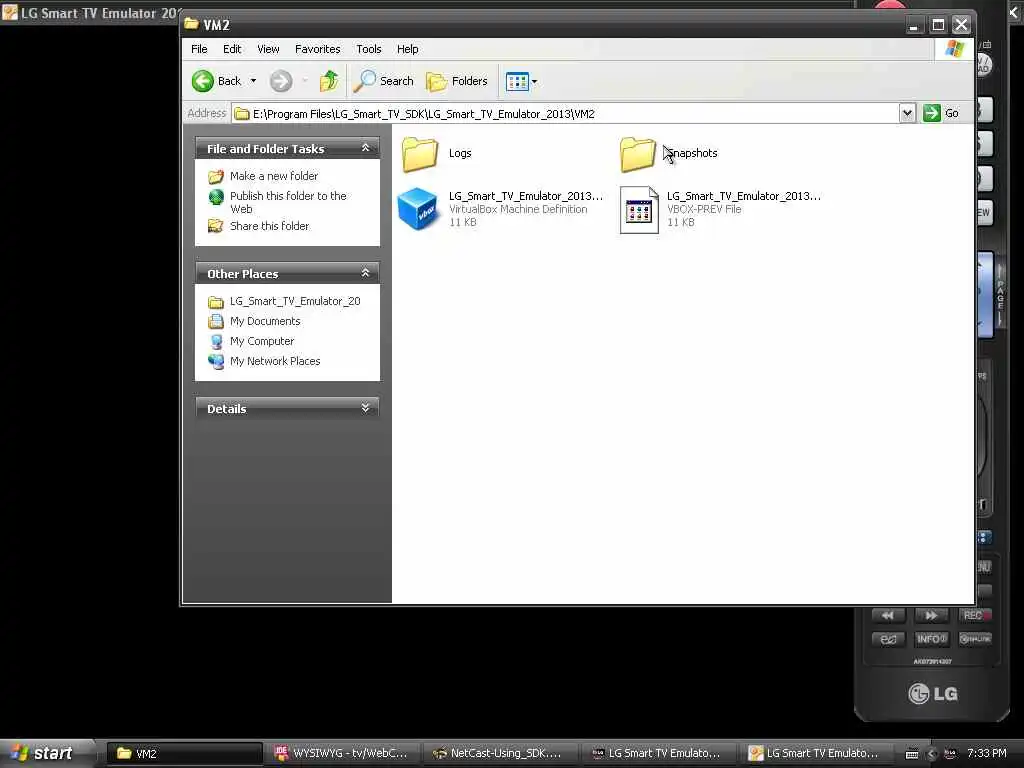The height and width of the screenshot is (768, 1024).
Task: Click the Logs folder name
Action: (460, 153)
